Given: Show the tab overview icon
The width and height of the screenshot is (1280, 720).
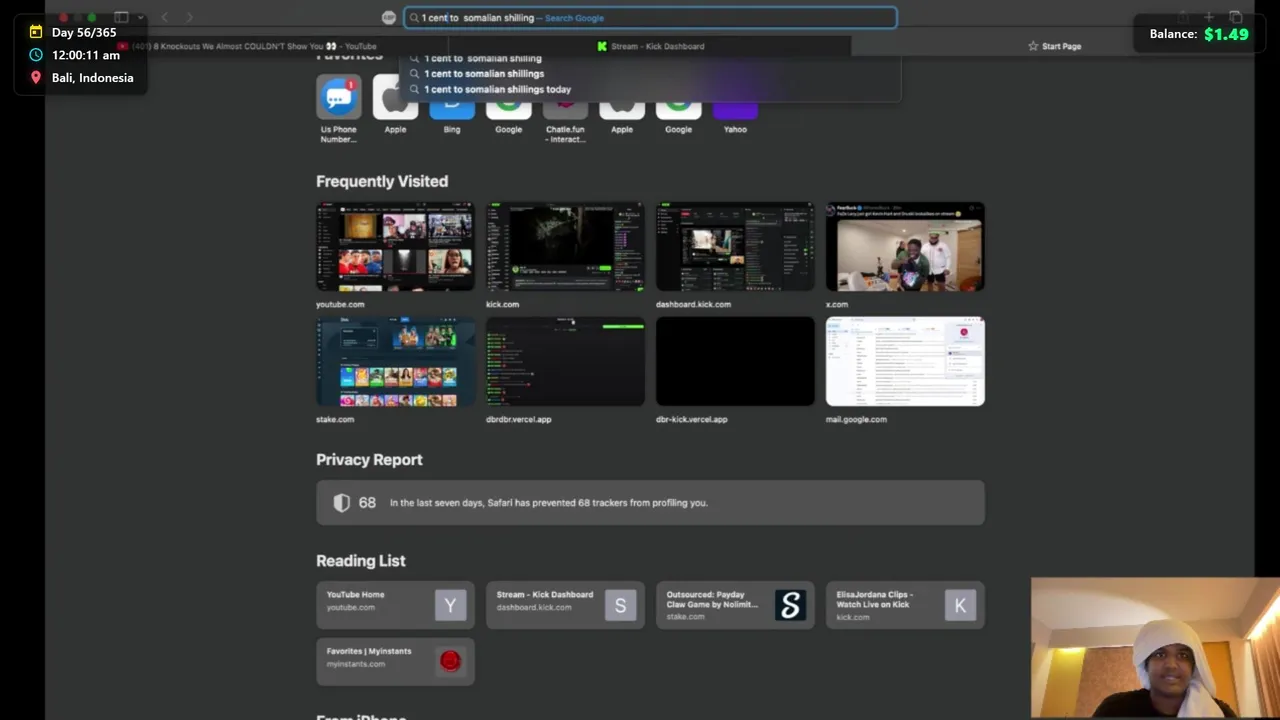Looking at the screenshot, I should [1236, 17].
